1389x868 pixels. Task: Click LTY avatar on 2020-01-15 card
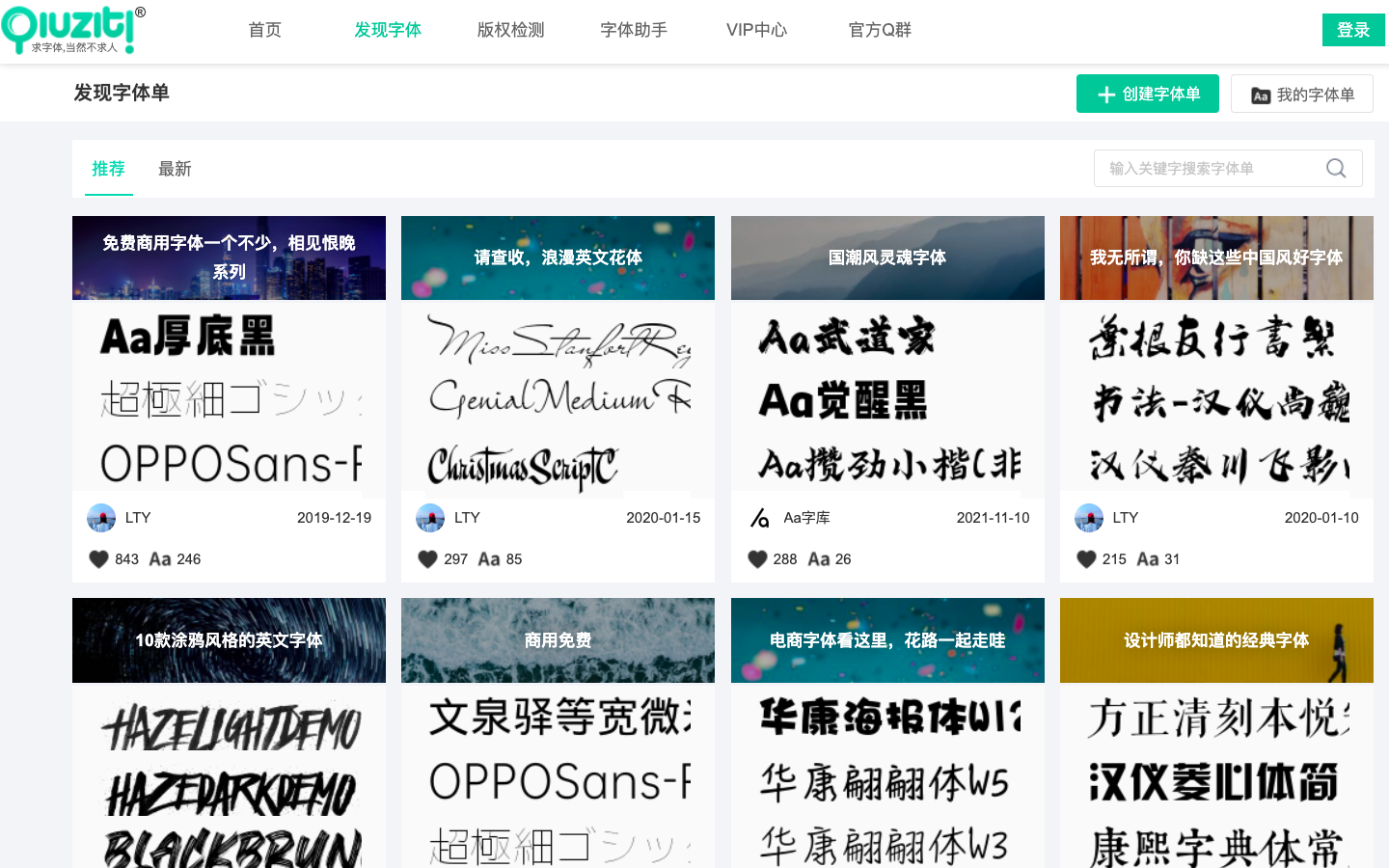coord(430,518)
